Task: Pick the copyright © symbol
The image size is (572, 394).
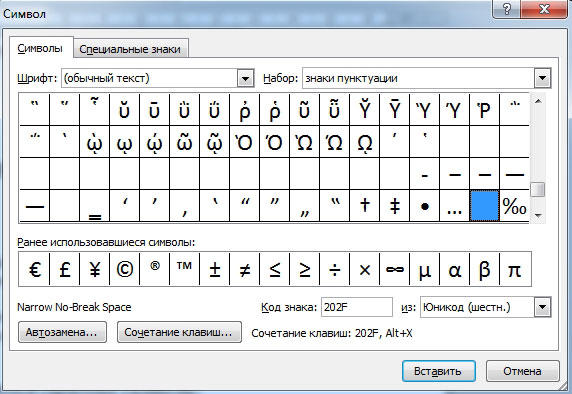Action: point(124,269)
